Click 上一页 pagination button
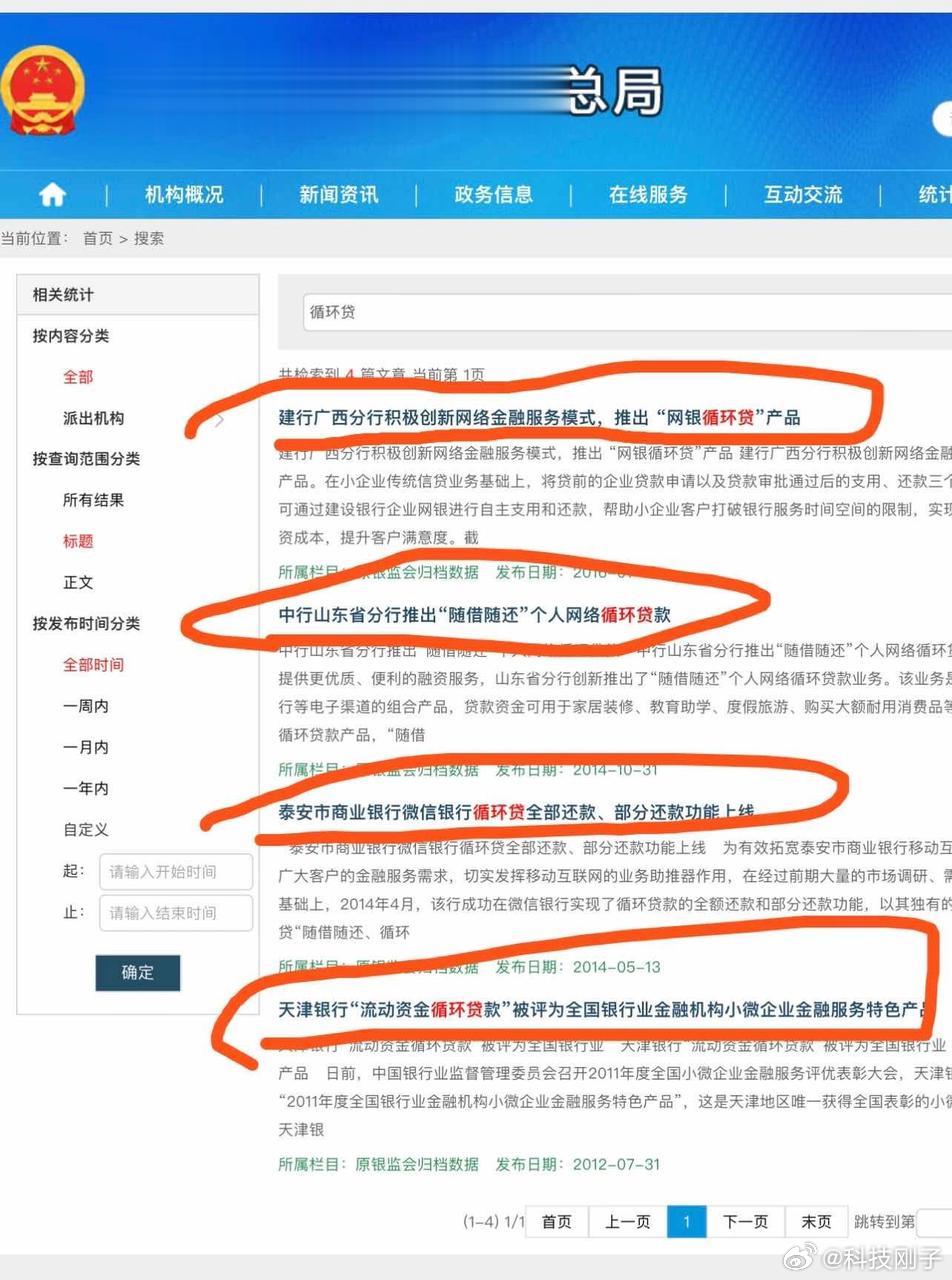Viewport: 952px width, 1280px height. click(x=628, y=1222)
